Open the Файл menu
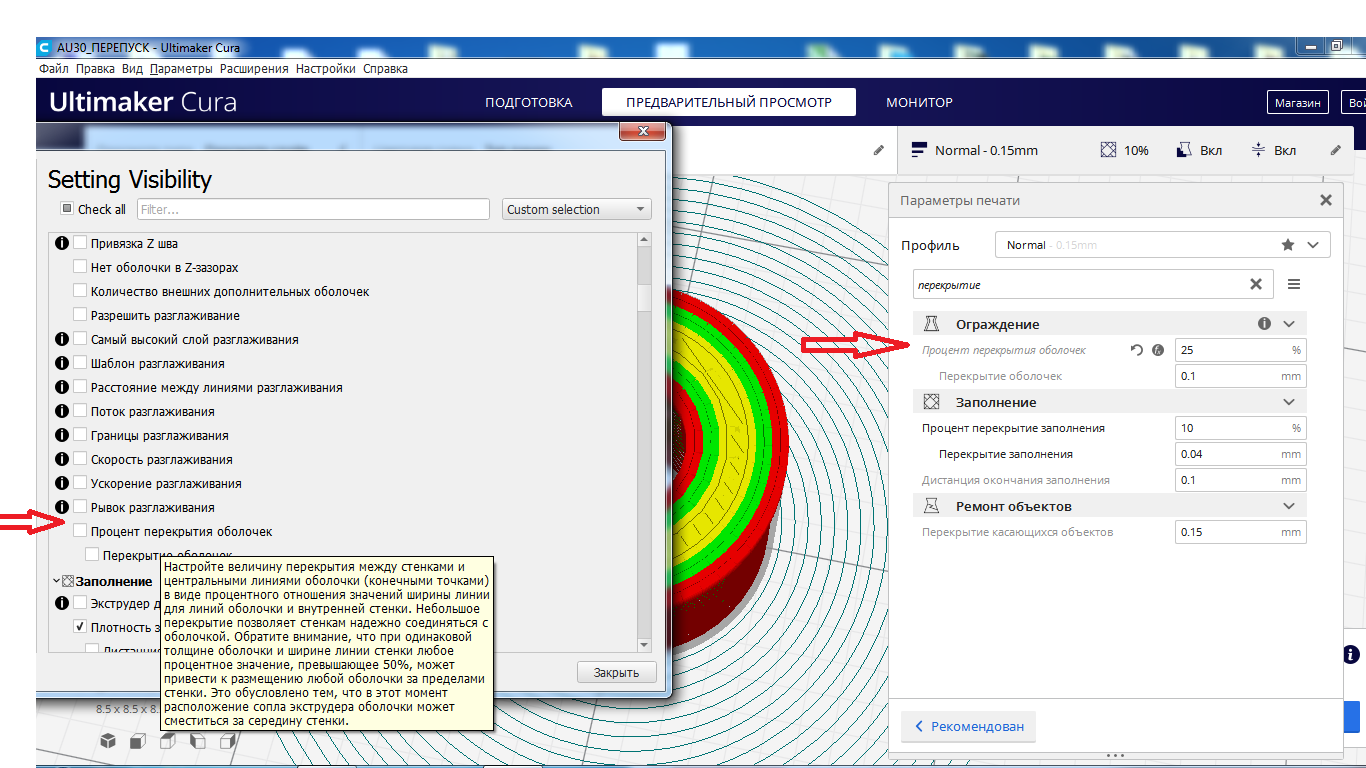The height and width of the screenshot is (768, 1366). tap(54, 69)
